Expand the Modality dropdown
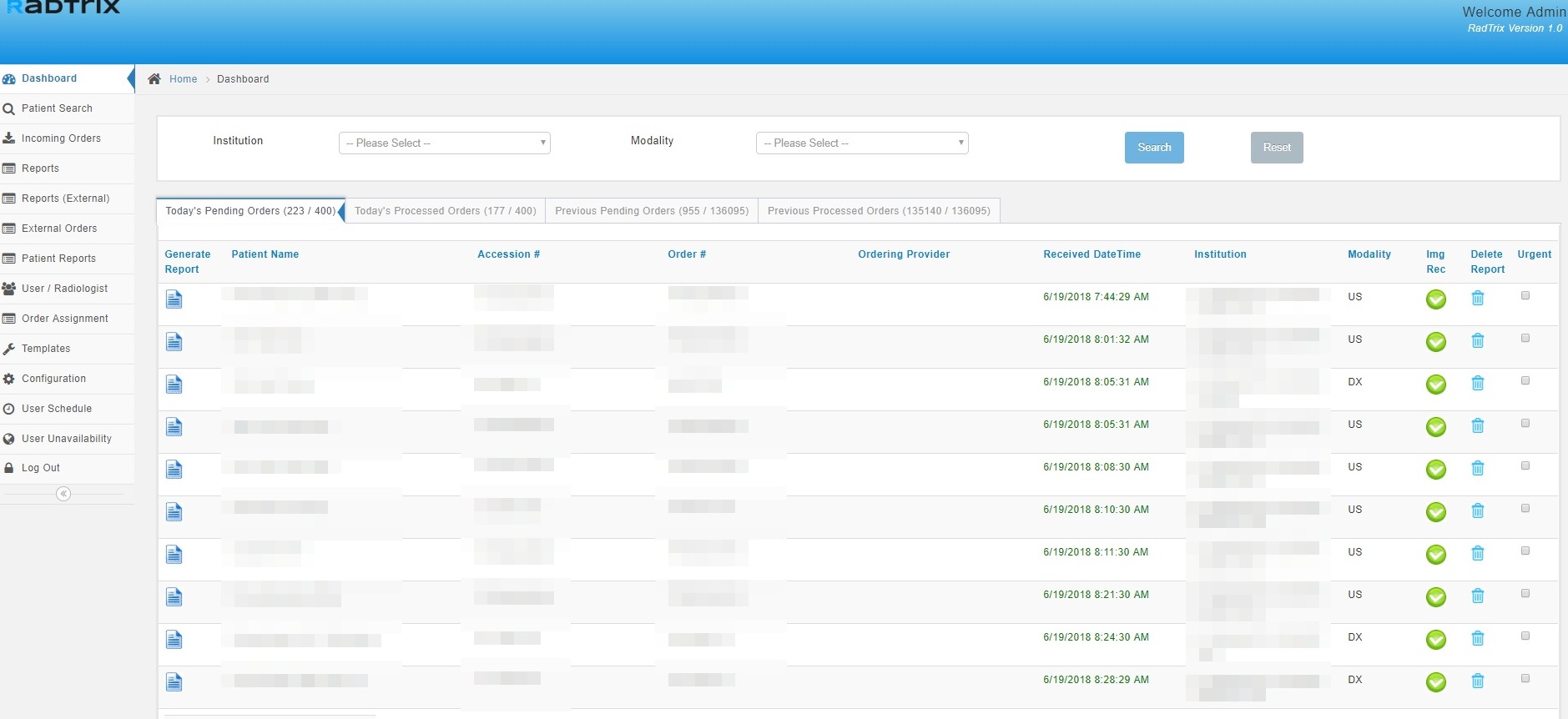This screenshot has width=1568, height=719. [x=861, y=143]
